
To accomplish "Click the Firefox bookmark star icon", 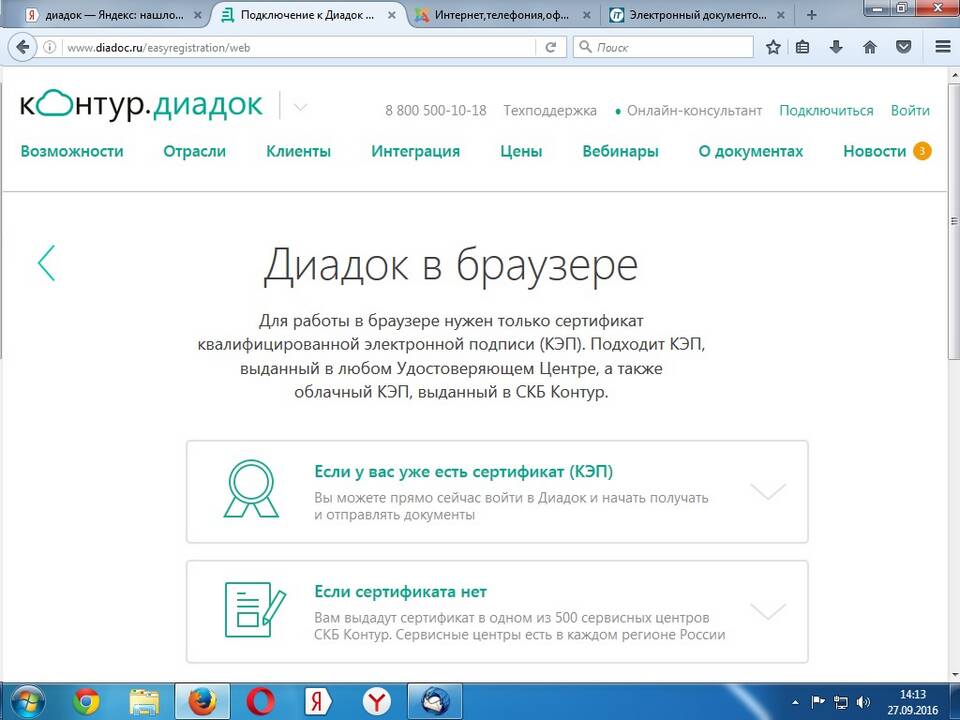I will [773, 47].
